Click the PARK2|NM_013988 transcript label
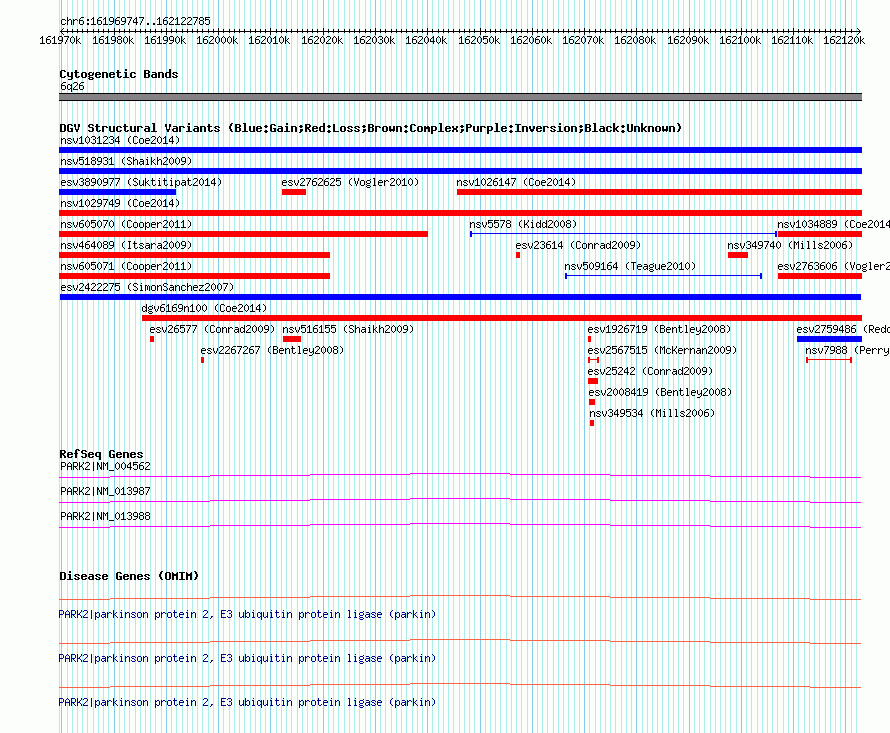This screenshot has height=733, width=890. [105, 517]
